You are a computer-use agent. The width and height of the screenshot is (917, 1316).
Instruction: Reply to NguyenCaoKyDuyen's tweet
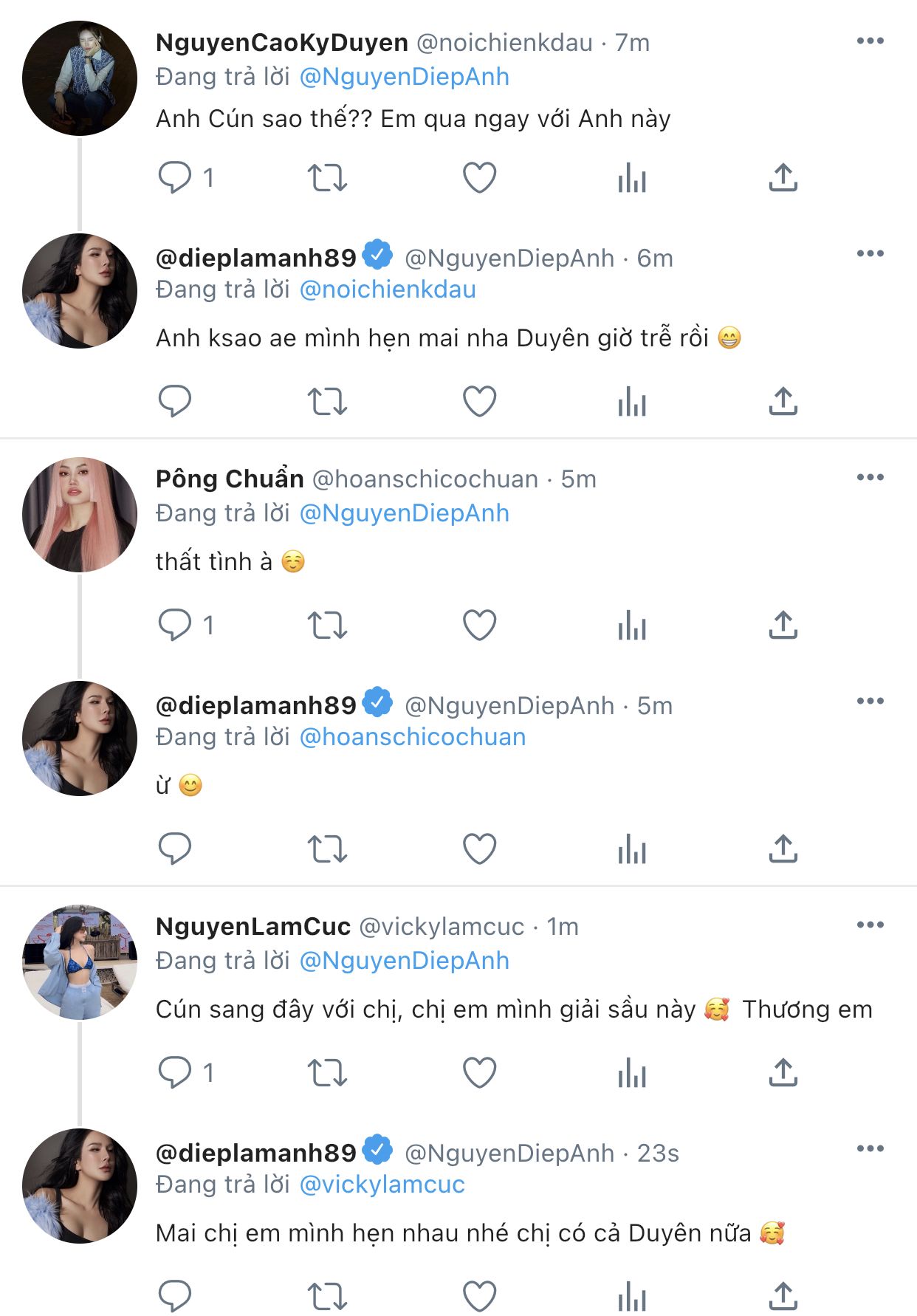pos(175,177)
